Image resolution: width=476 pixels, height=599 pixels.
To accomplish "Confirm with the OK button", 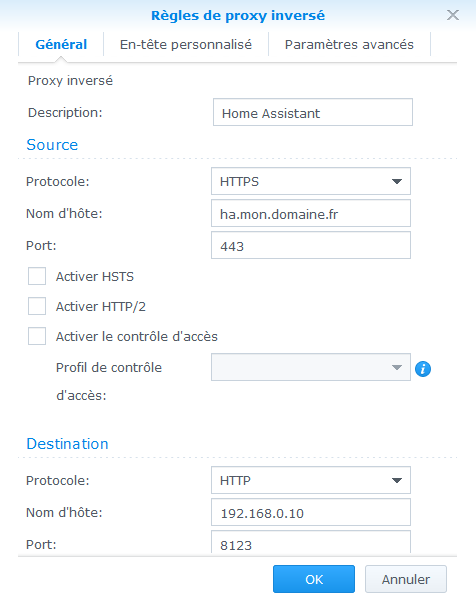I will [314, 579].
